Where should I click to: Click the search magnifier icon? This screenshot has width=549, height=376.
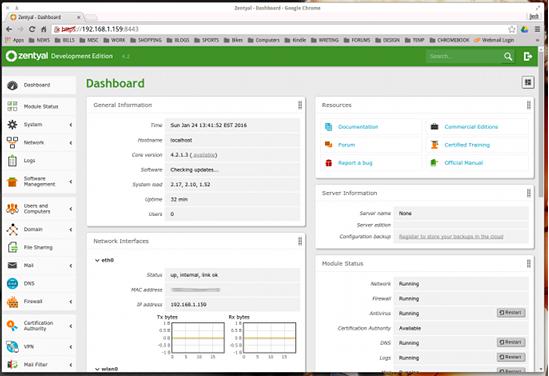[x=508, y=56]
